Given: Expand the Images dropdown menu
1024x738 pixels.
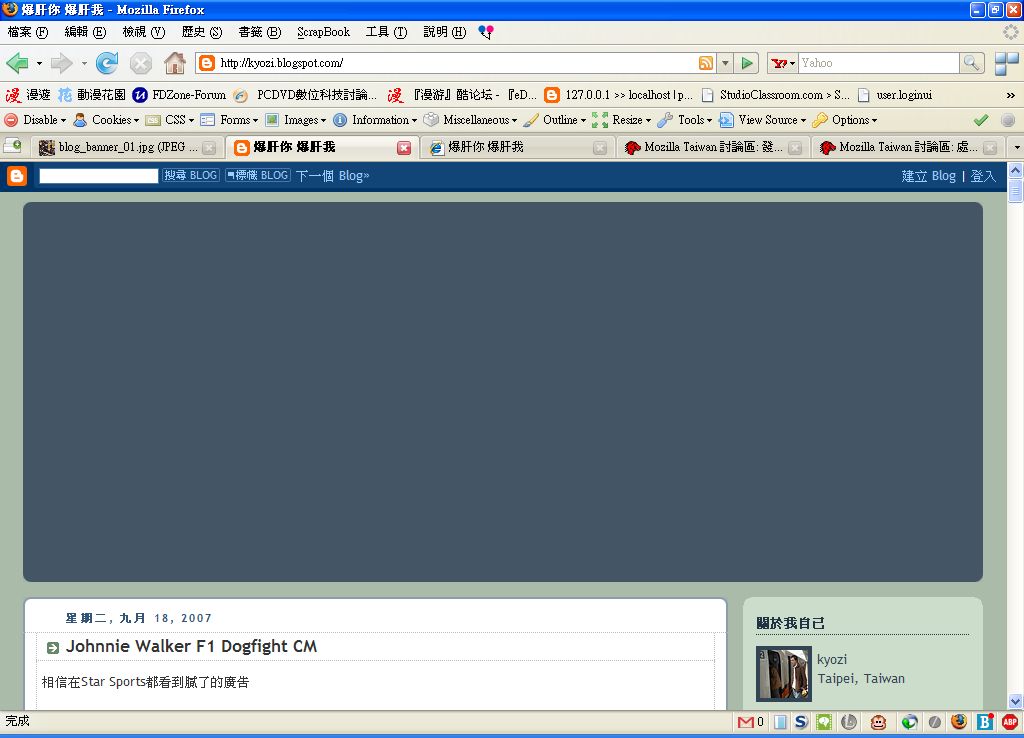Looking at the screenshot, I should [296, 120].
